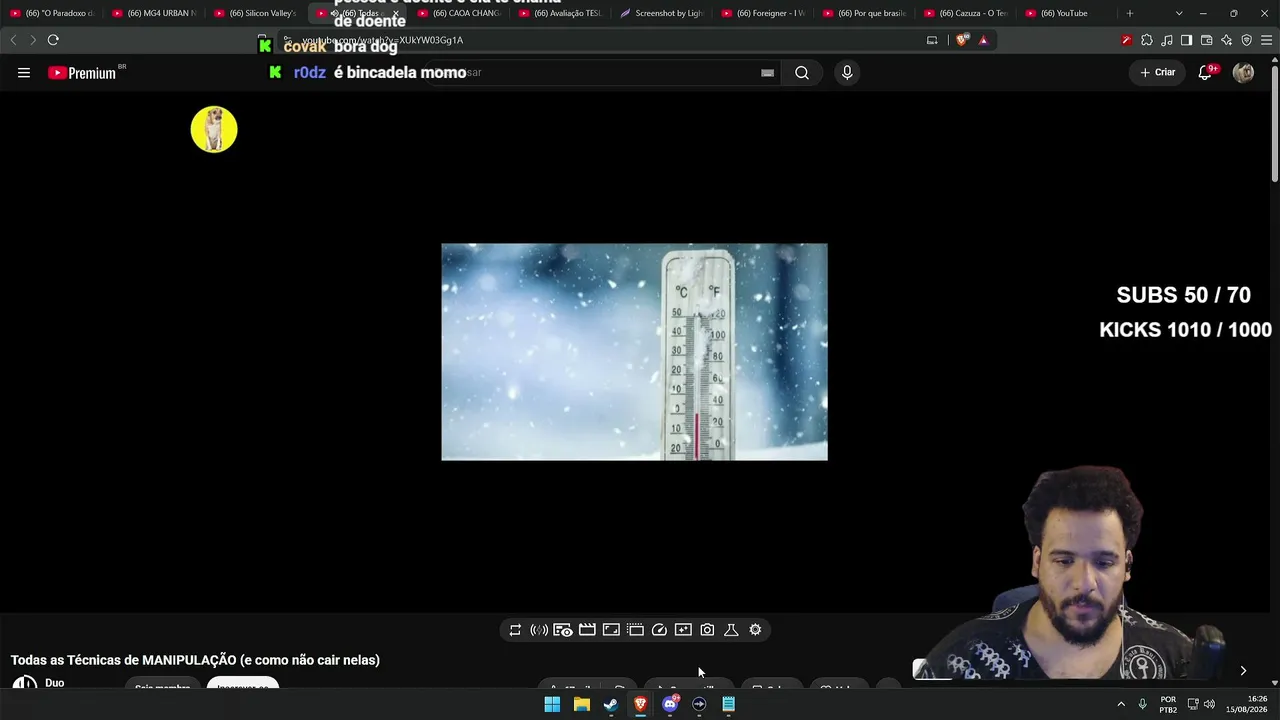Click the Brave Rewards triangle icon
Viewport: 1280px width, 720px height.
983,40
